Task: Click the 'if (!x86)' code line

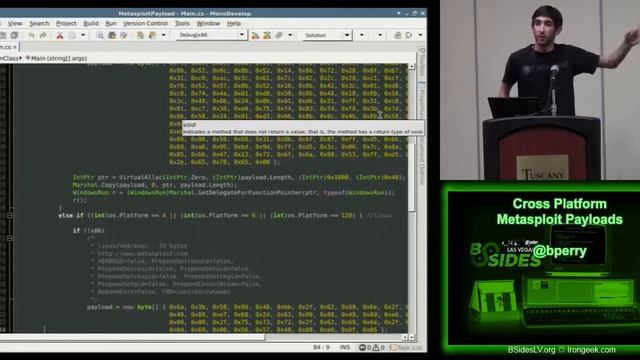Action: tap(89, 231)
